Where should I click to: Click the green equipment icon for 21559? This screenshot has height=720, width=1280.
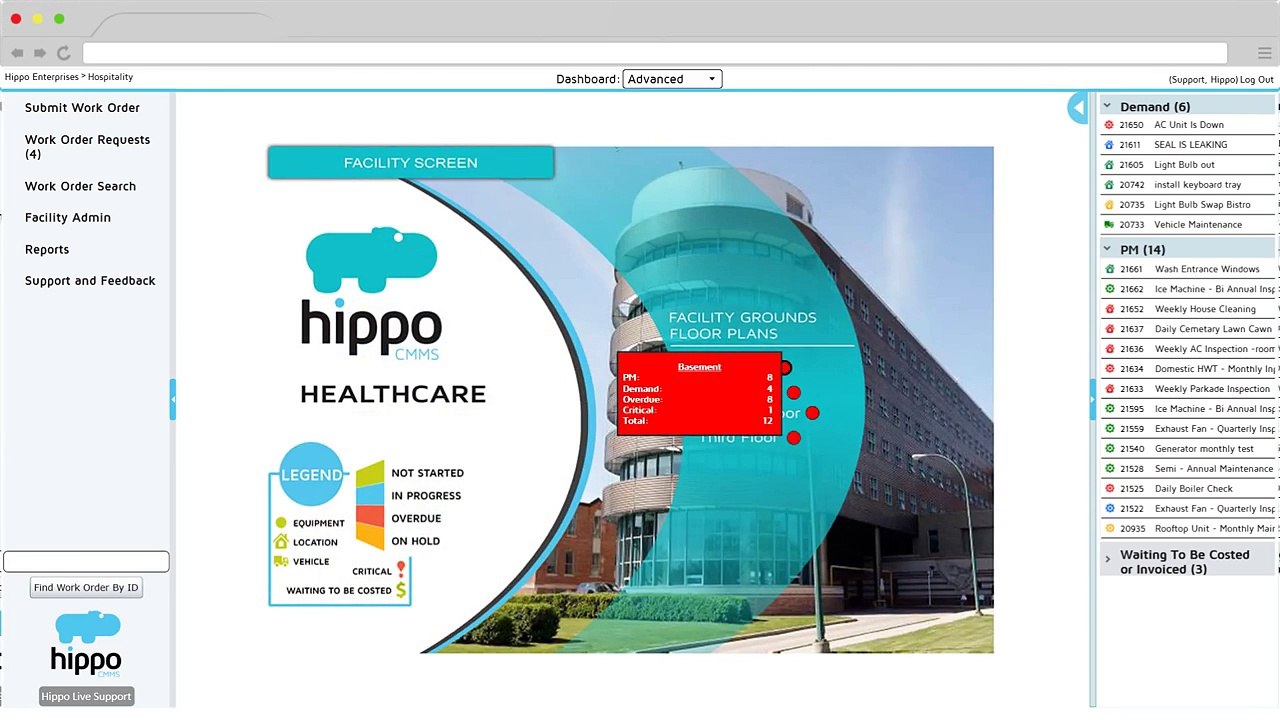(x=1109, y=429)
